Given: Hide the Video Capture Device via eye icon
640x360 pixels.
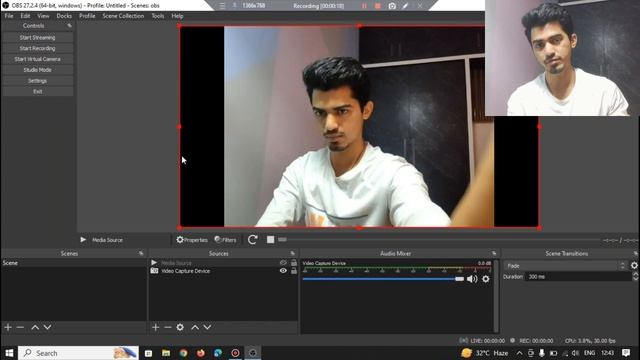Looking at the screenshot, I should [x=283, y=271].
